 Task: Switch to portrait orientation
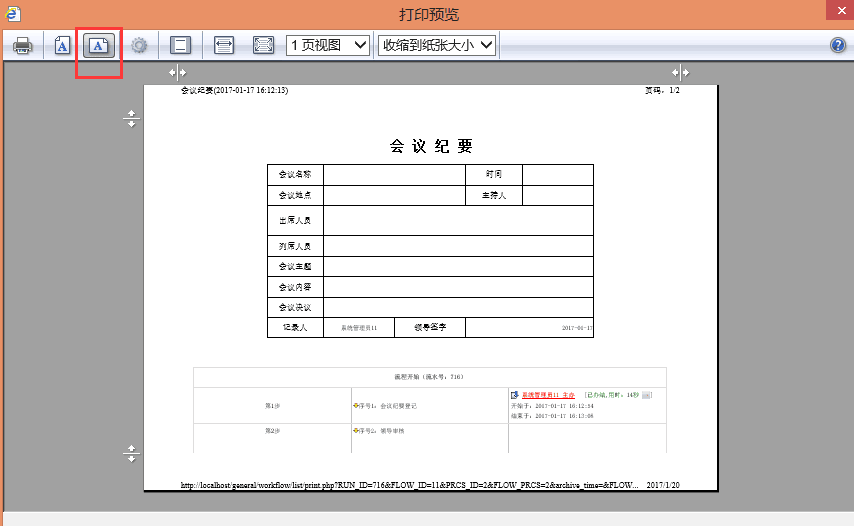pyautogui.click(x=62, y=45)
